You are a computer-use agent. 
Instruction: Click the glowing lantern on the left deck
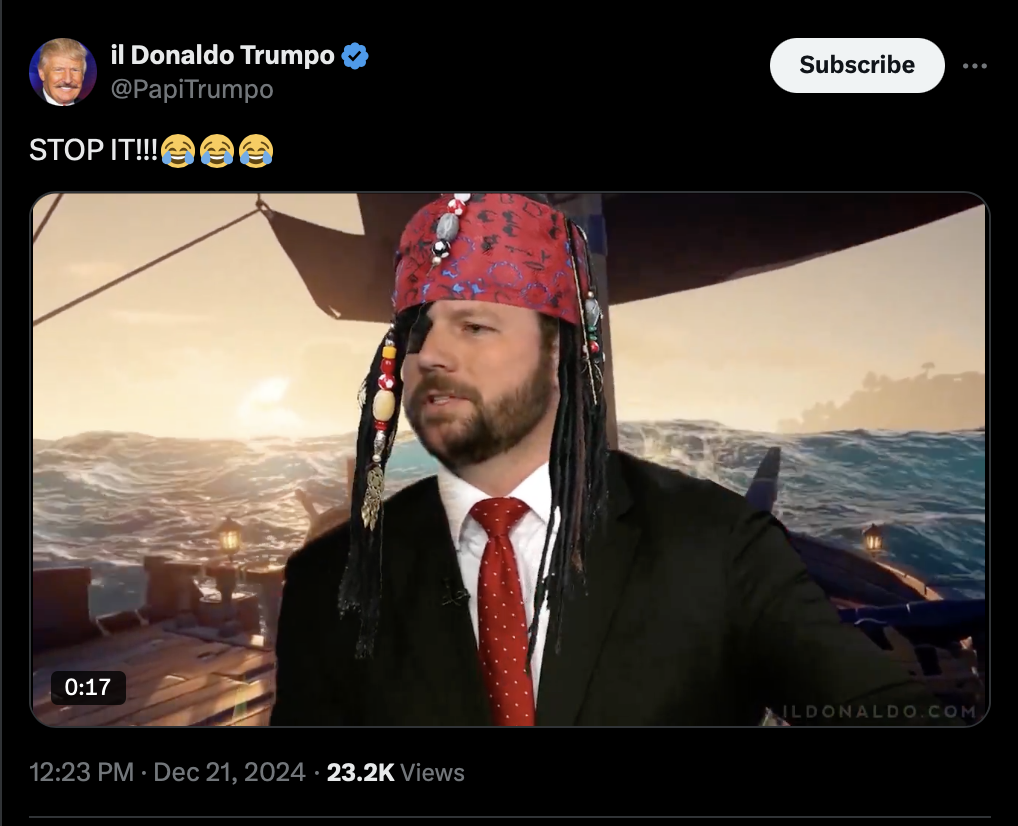click(229, 538)
